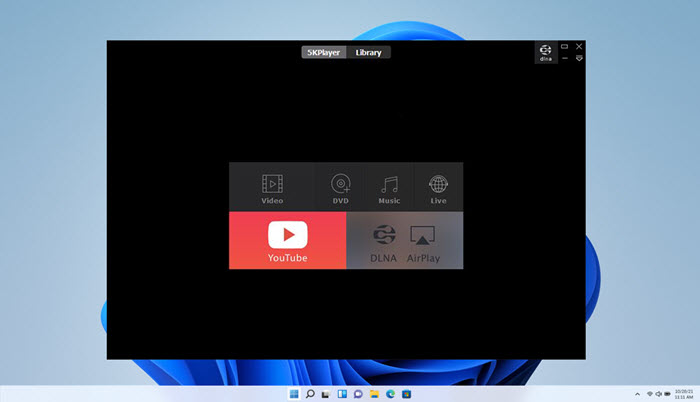Open the dropdown menu arrow in title bar
This screenshot has width=700, height=402.
coord(579,59)
